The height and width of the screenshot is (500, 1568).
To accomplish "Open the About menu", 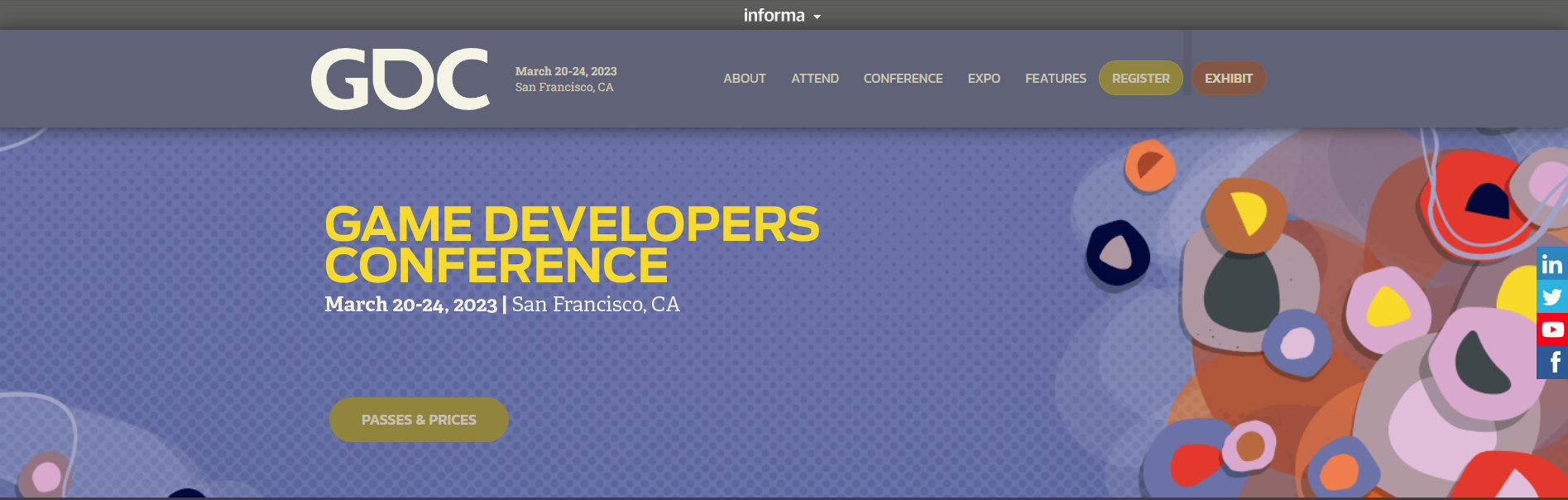I will 745,79.
